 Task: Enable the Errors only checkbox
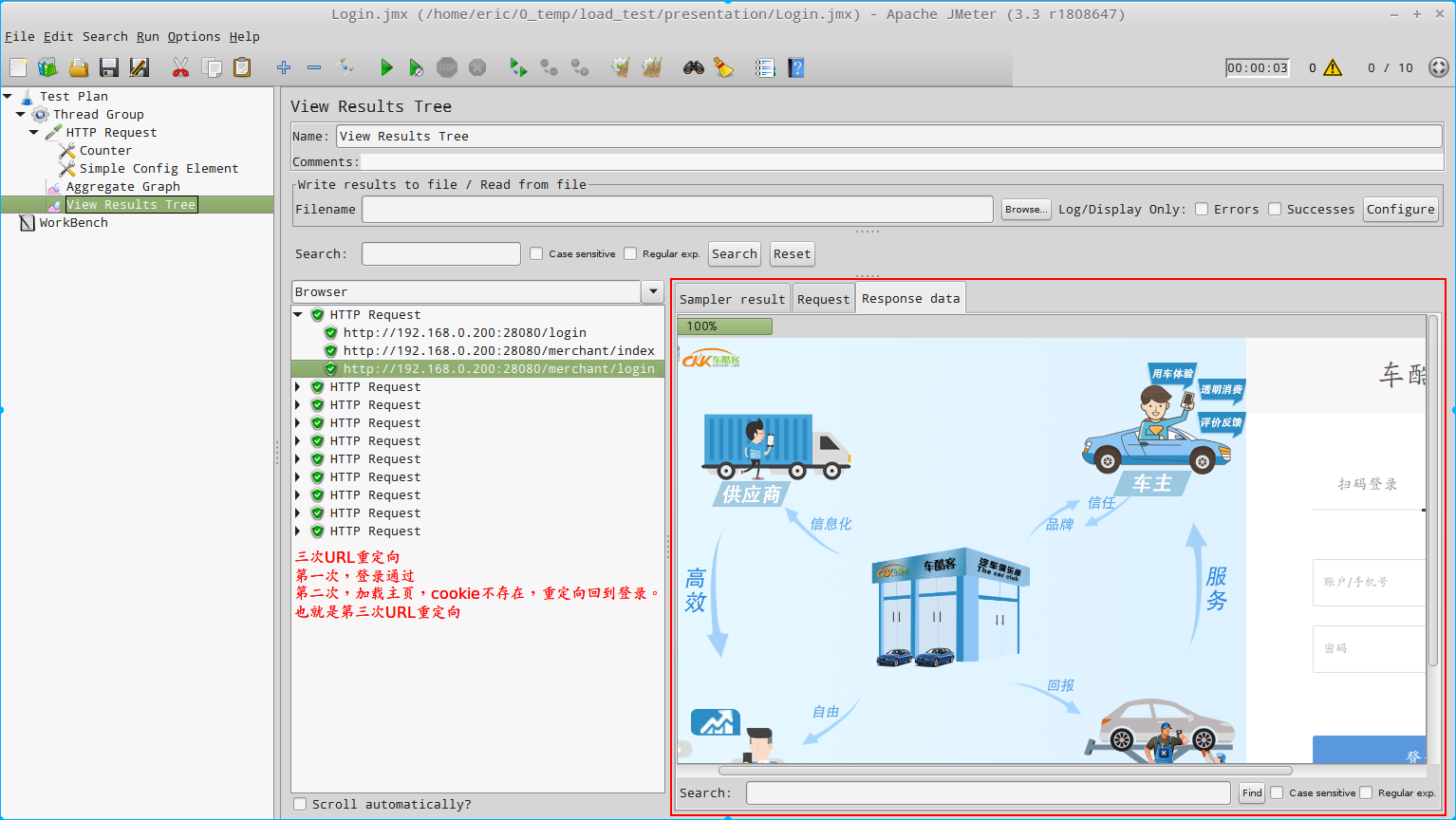pos(1202,209)
